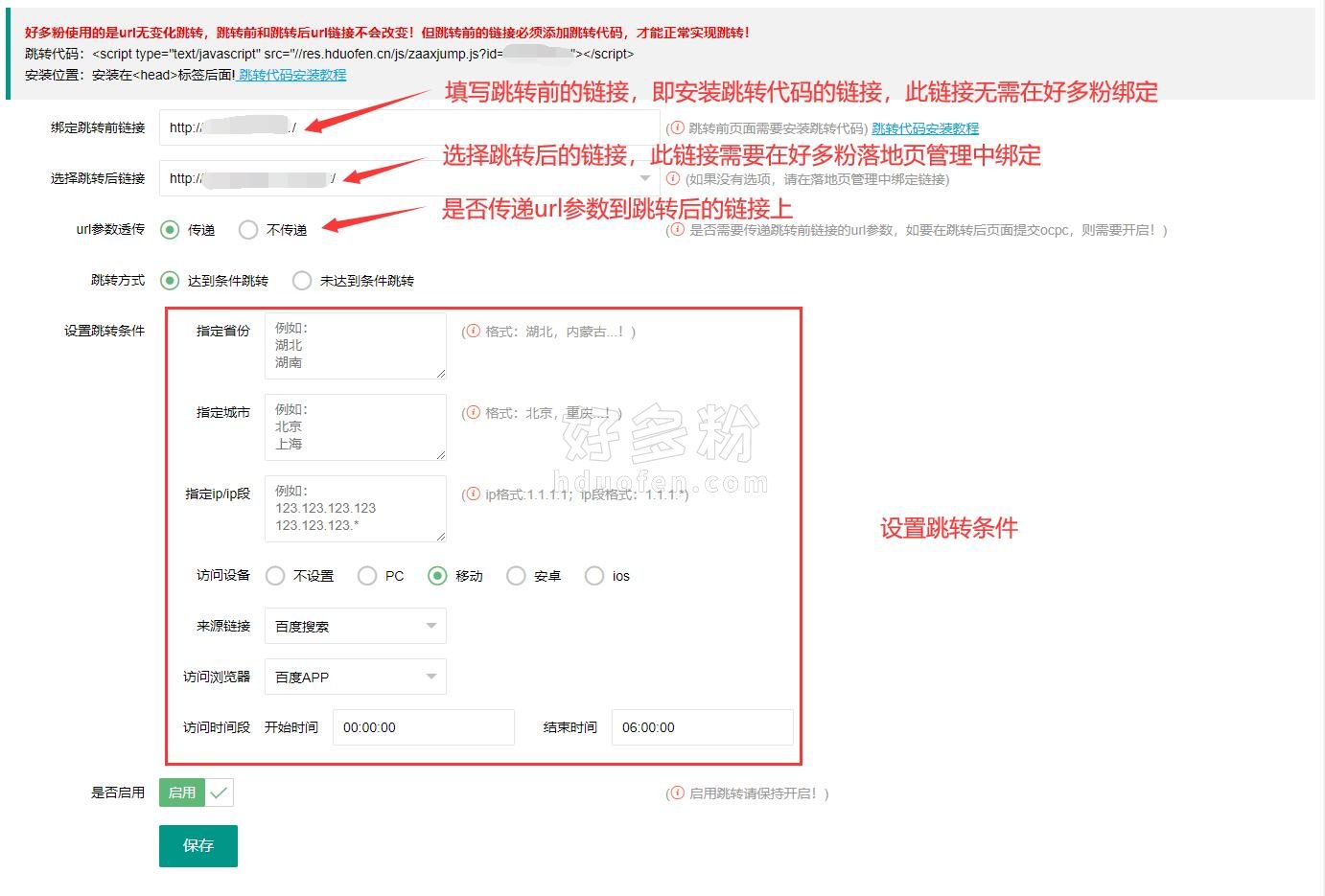Click the 开始时间 input field
1325x896 pixels.
[423, 726]
